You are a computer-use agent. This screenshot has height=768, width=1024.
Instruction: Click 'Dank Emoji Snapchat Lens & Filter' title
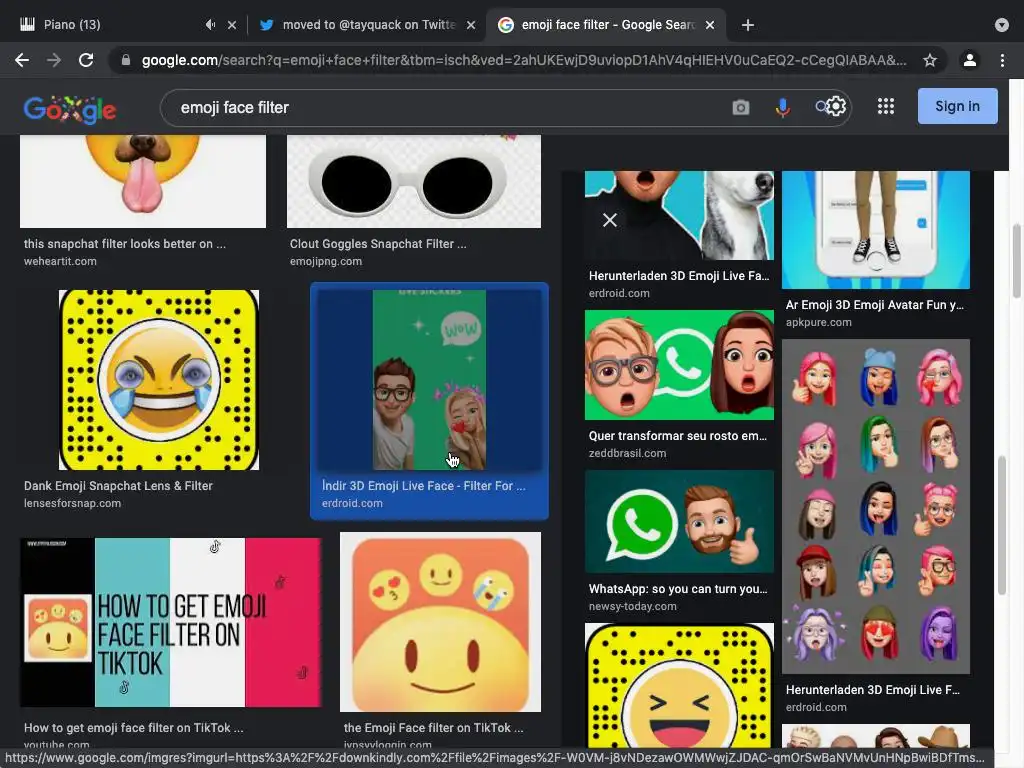coord(118,486)
